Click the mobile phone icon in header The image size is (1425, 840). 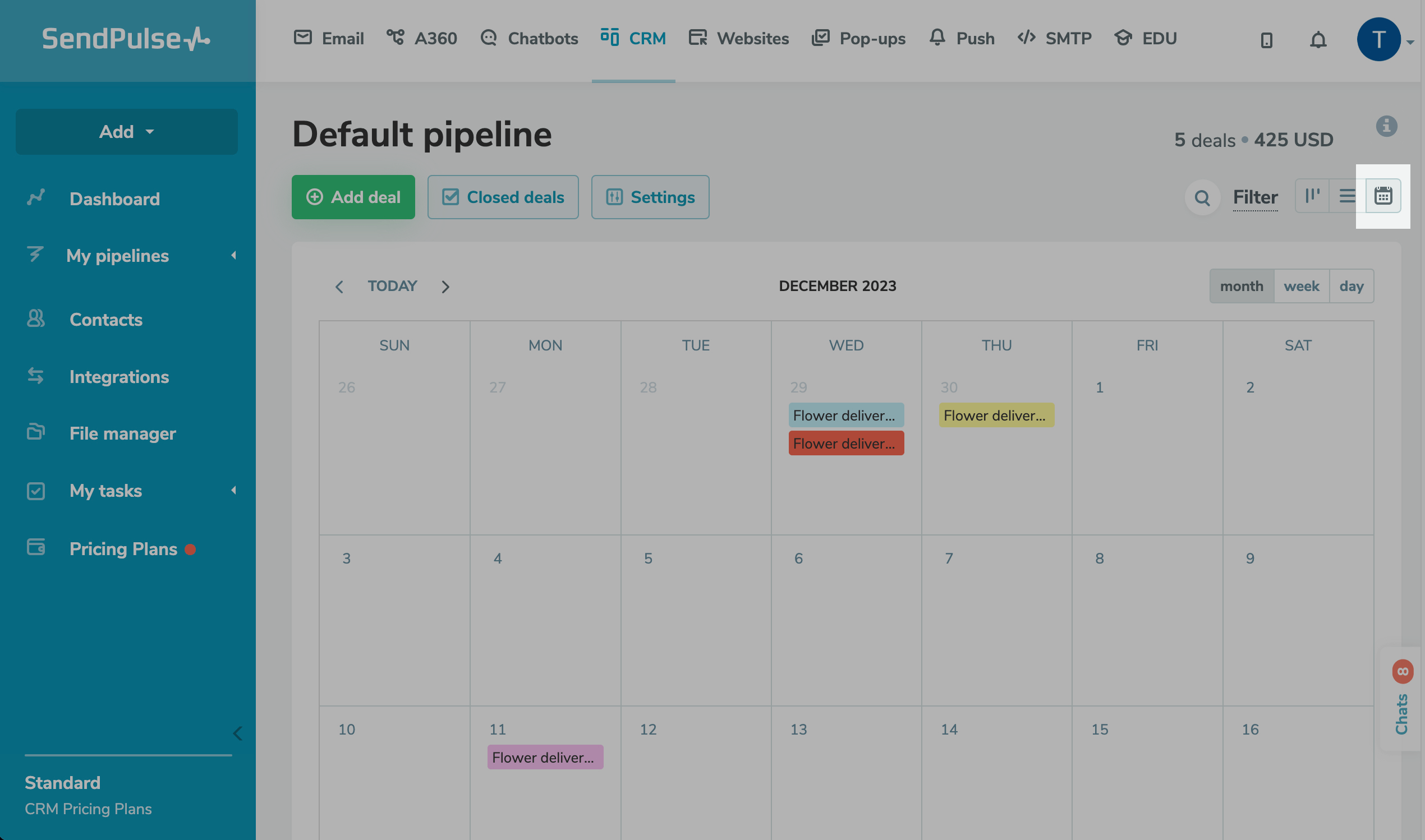1266,40
